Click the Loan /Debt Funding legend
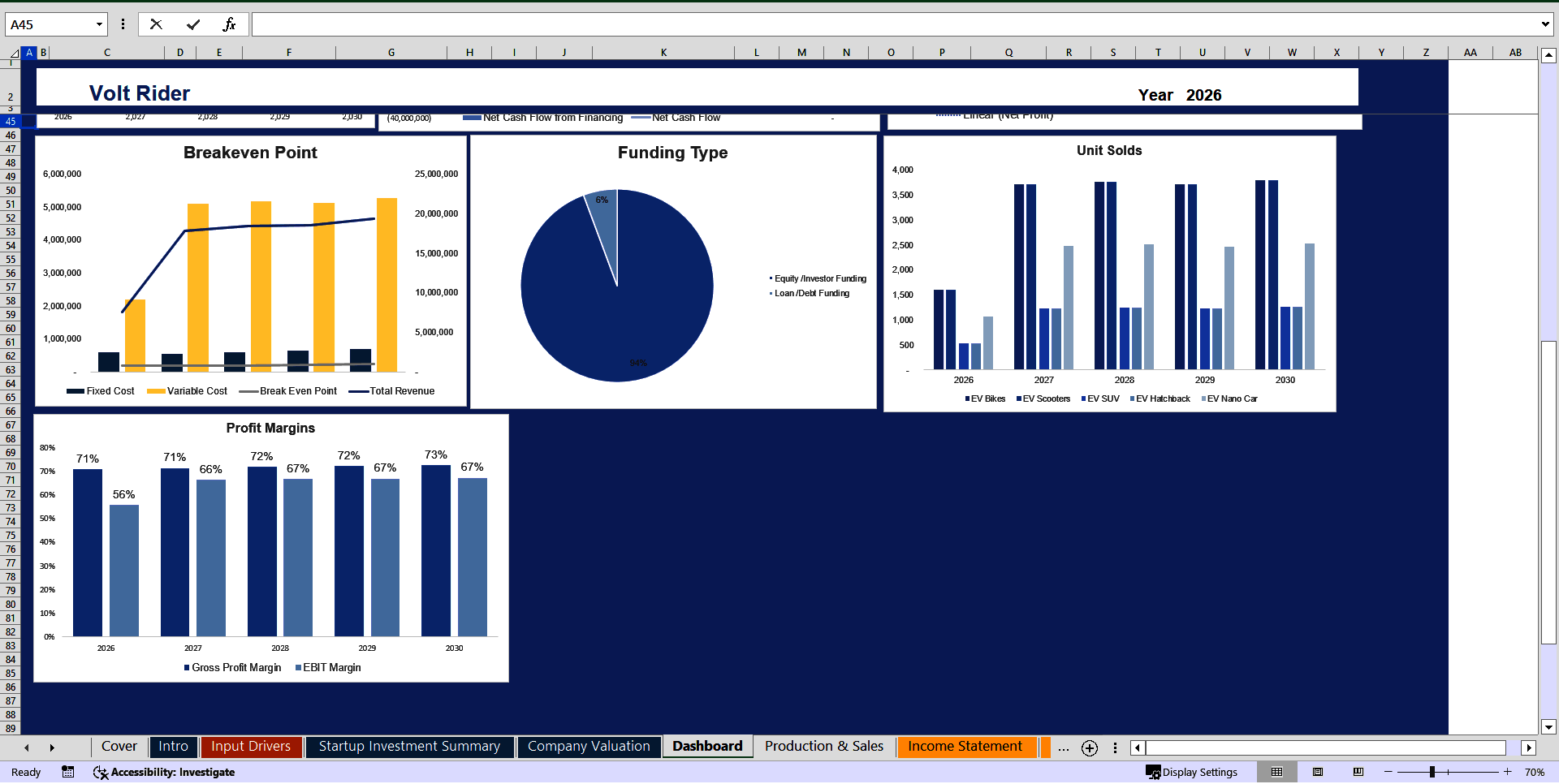The image size is (1559, 784). tap(810, 293)
